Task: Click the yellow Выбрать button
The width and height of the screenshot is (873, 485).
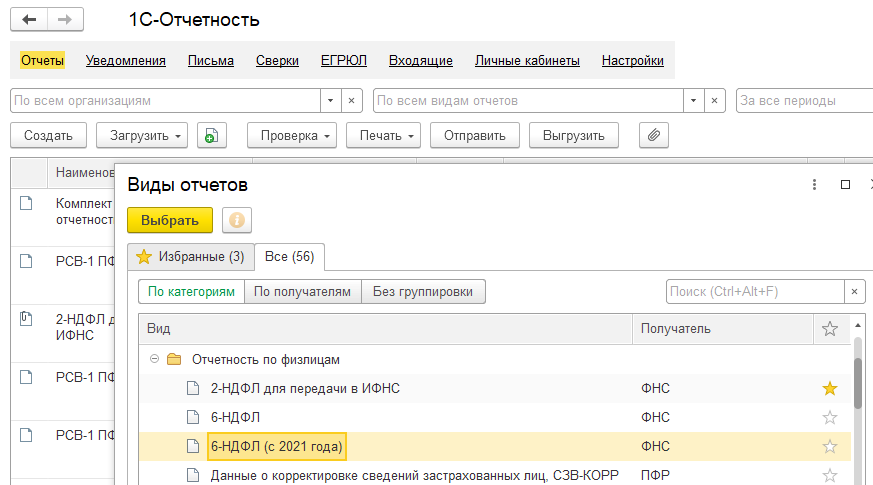Action: tap(170, 220)
